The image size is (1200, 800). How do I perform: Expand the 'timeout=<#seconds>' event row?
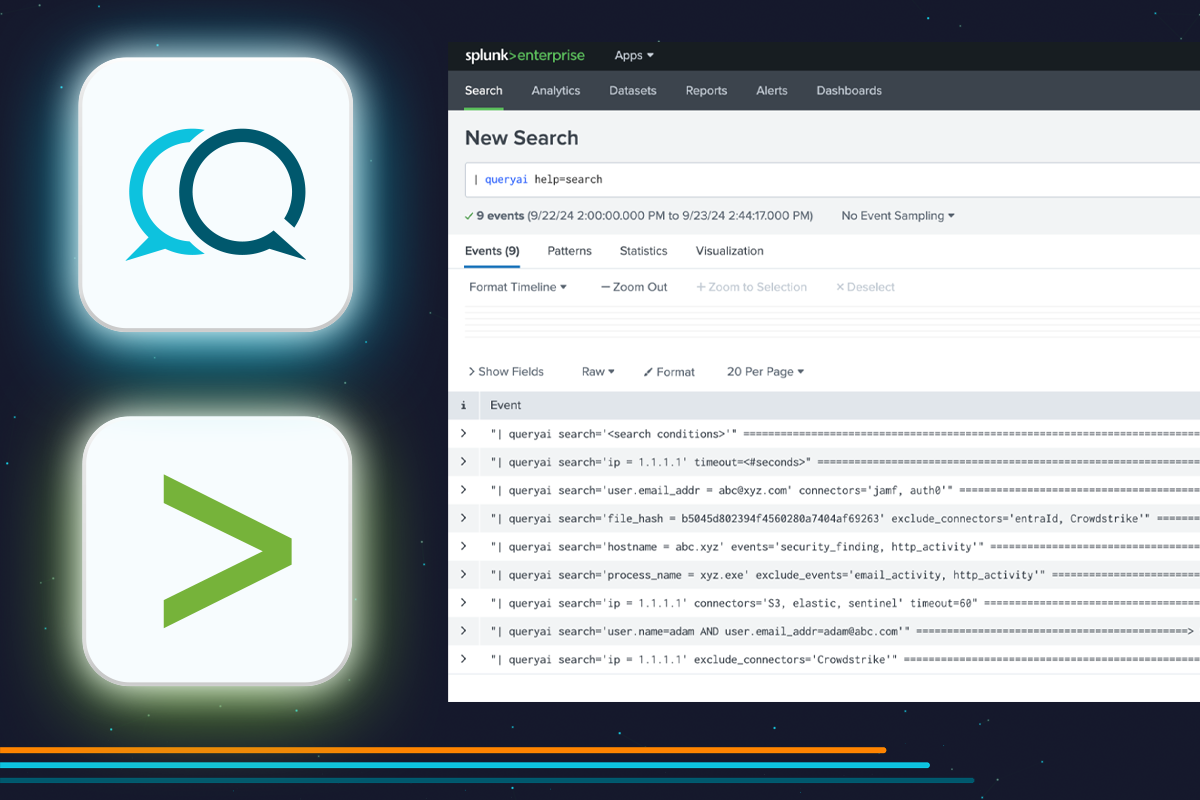[463, 461]
